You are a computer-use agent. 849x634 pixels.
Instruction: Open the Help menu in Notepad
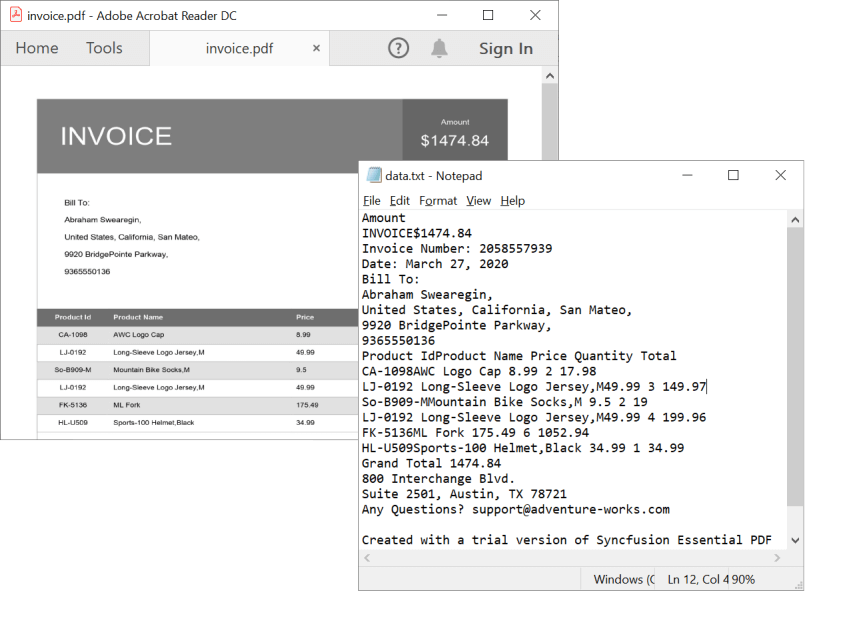(x=513, y=201)
